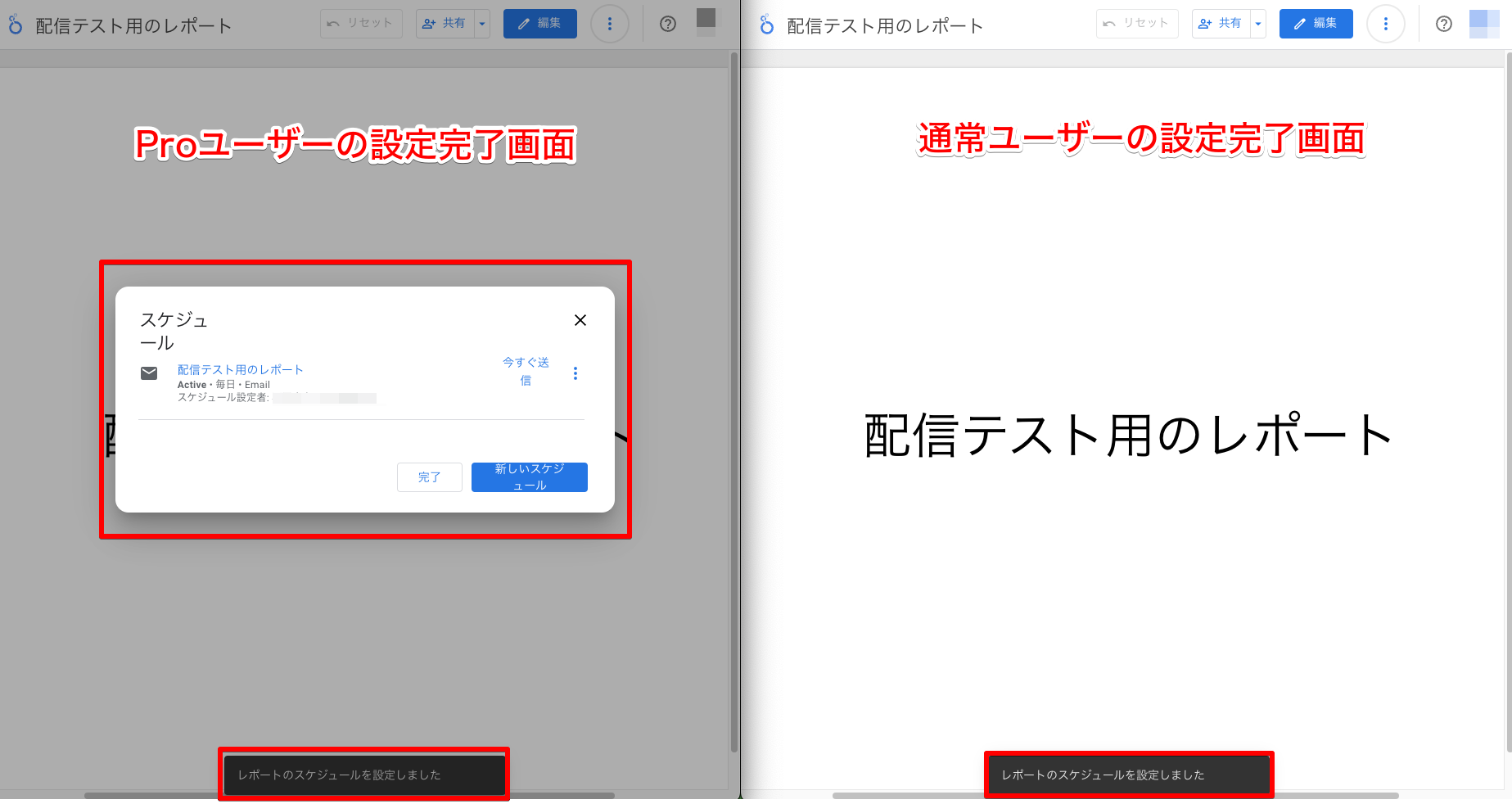Open the help icon in left window
The image size is (1512, 804).
(668, 24)
